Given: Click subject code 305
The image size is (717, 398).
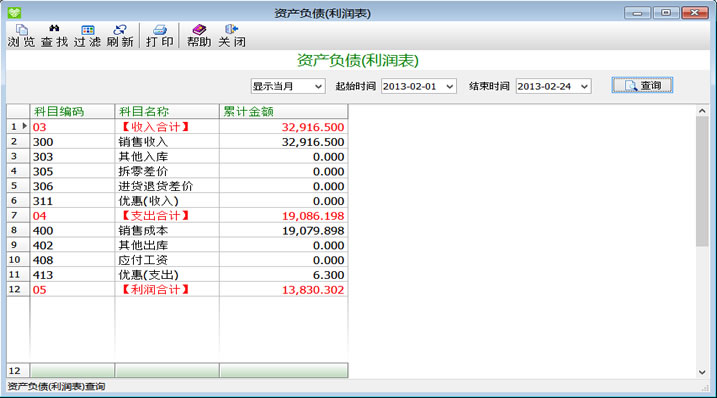Looking at the screenshot, I should (x=43, y=171).
